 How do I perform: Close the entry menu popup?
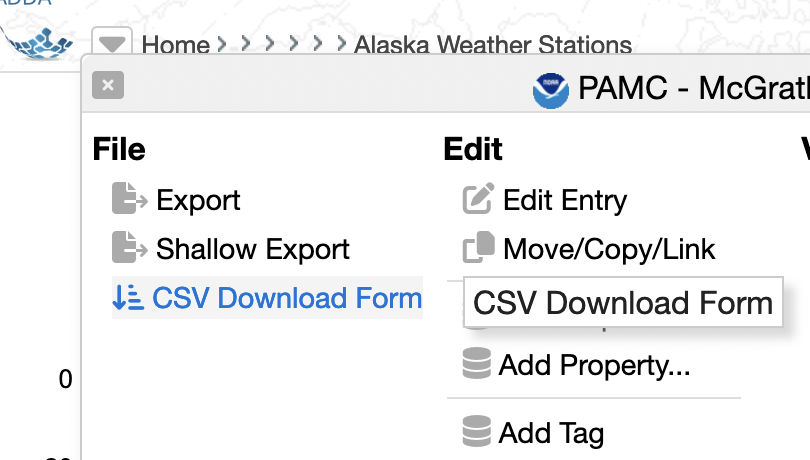[107, 86]
